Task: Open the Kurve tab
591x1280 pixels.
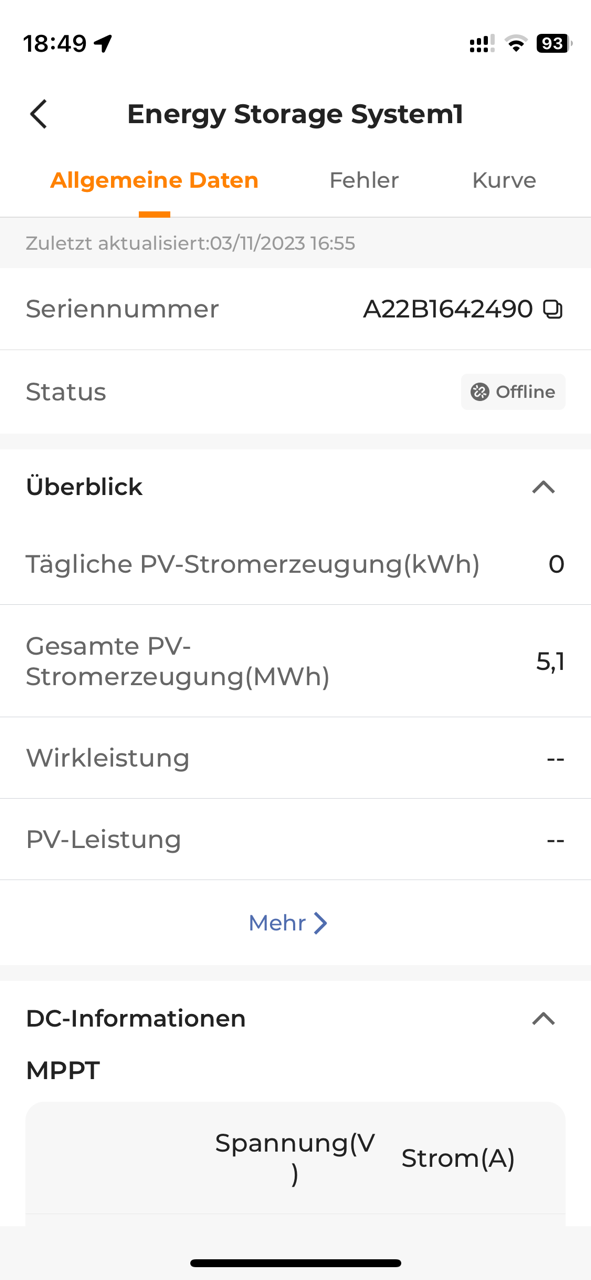Action: pos(504,180)
